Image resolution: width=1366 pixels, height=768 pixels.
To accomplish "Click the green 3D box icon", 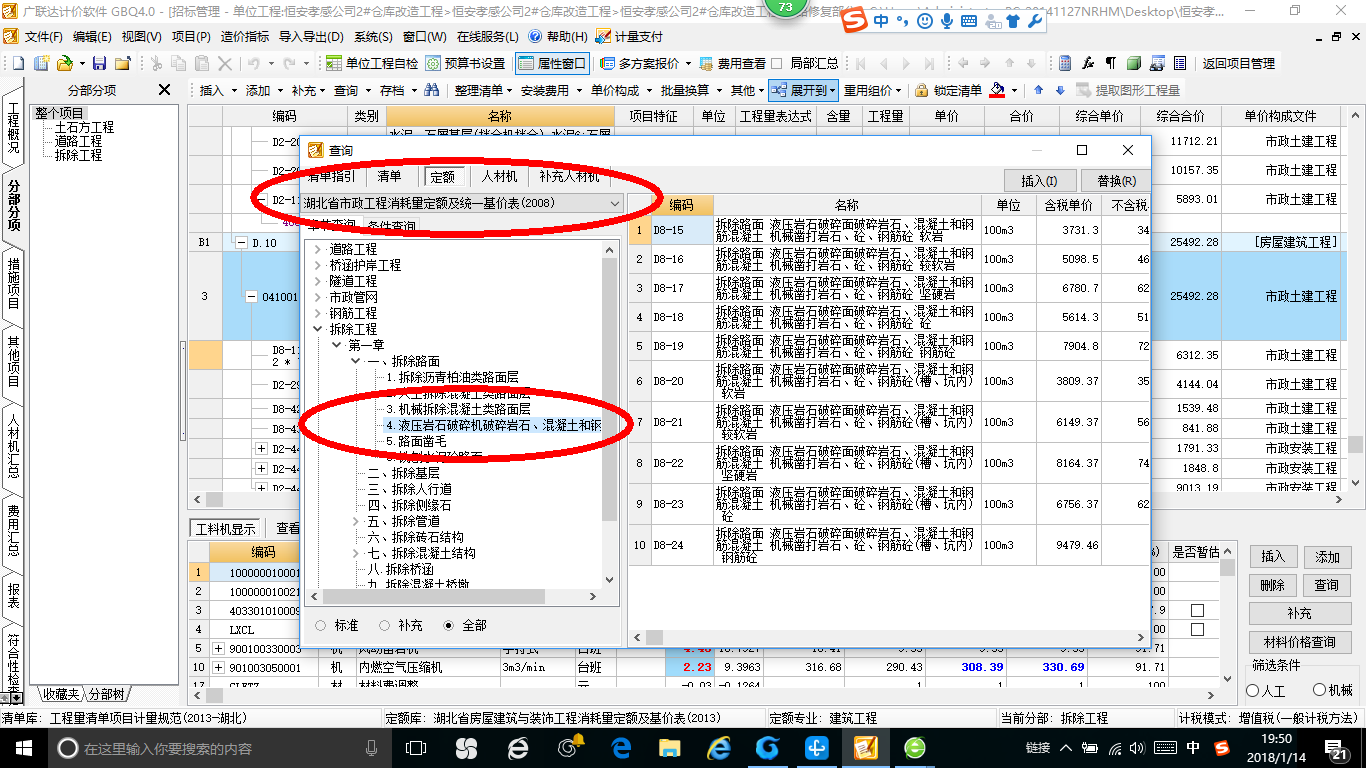I will [1134, 63].
